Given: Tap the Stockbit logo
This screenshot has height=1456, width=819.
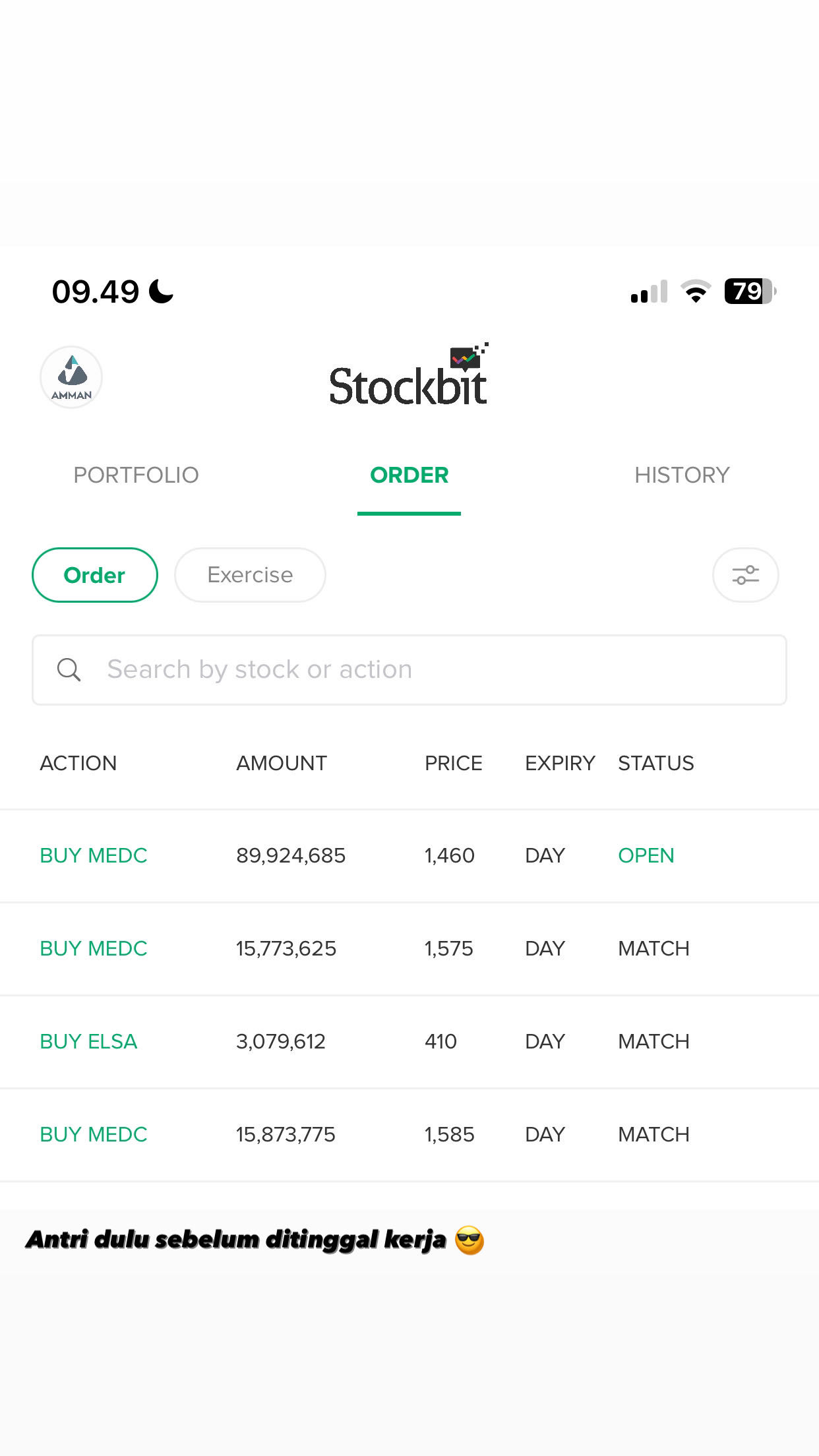Looking at the screenshot, I should (409, 377).
